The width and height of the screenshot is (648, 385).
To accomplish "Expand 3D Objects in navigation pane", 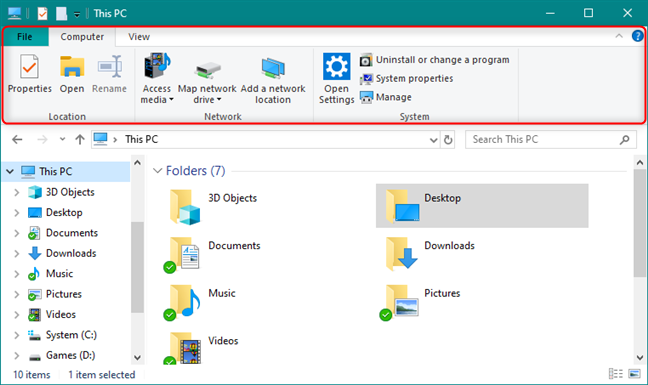I will coord(17,192).
